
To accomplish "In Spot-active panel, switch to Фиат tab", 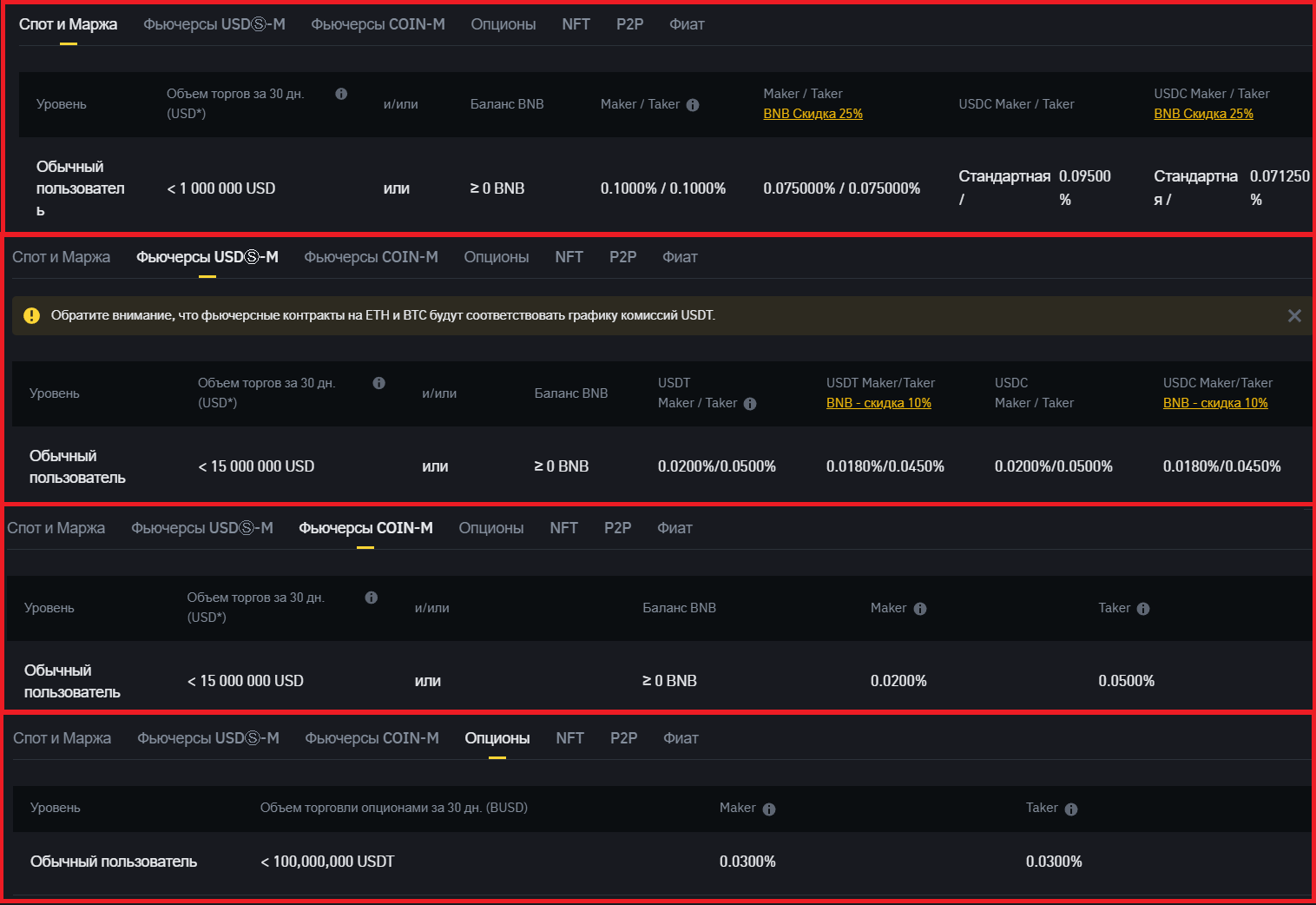I will (687, 24).
